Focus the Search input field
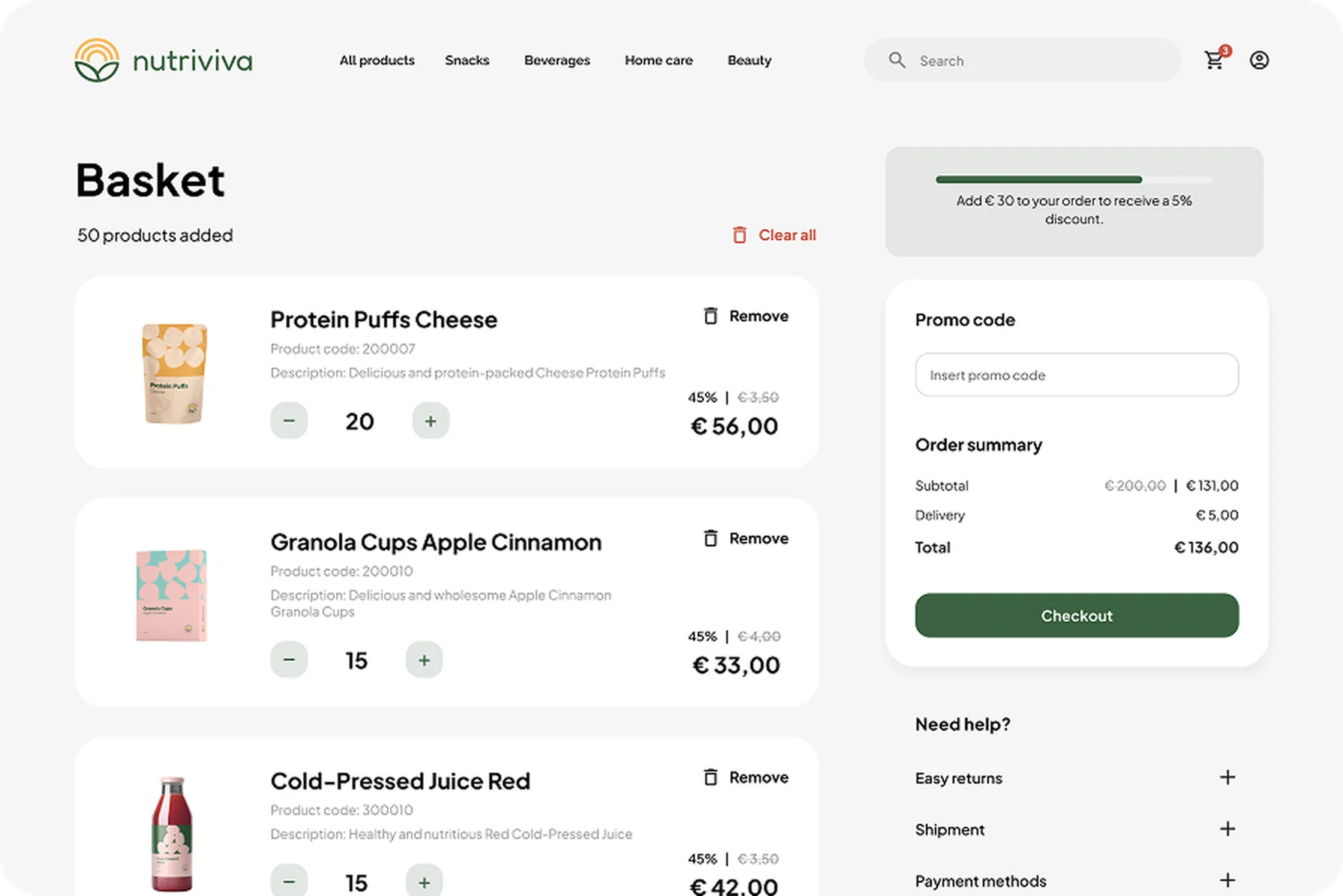The height and width of the screenshot is (896, 1343). click(x=1023, y=60)
